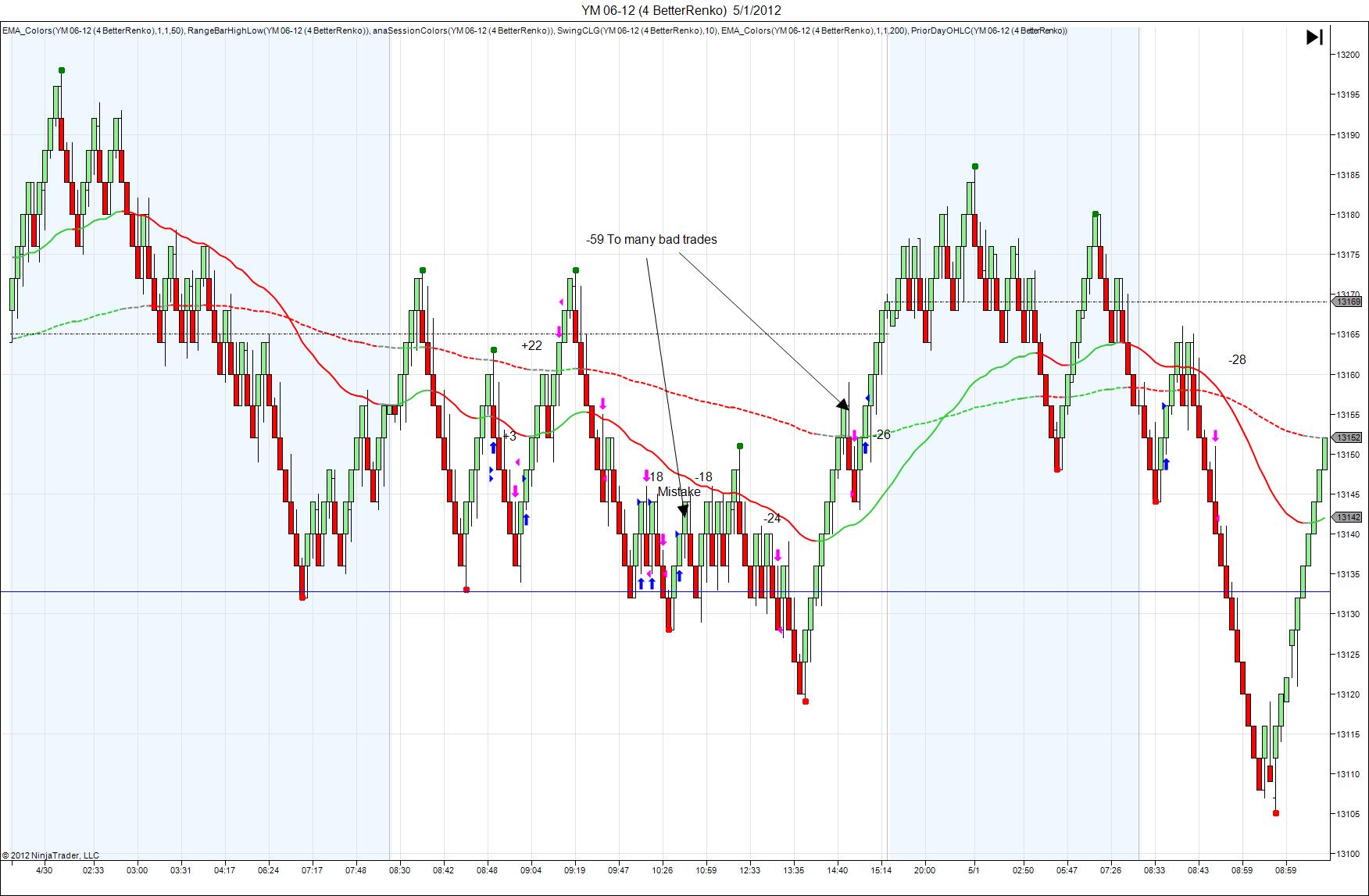Click the red swing low dot near 13105
The width and height of the screenshot is (1369, 896).
(x=1276, y=813)
